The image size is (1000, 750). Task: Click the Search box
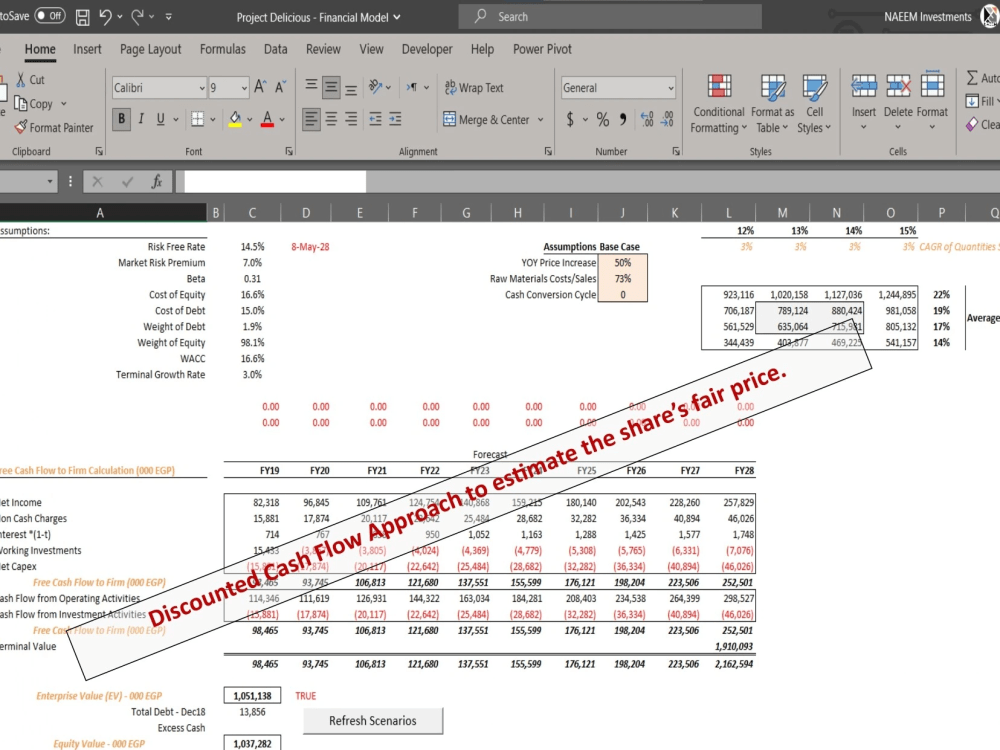(610, 17)
